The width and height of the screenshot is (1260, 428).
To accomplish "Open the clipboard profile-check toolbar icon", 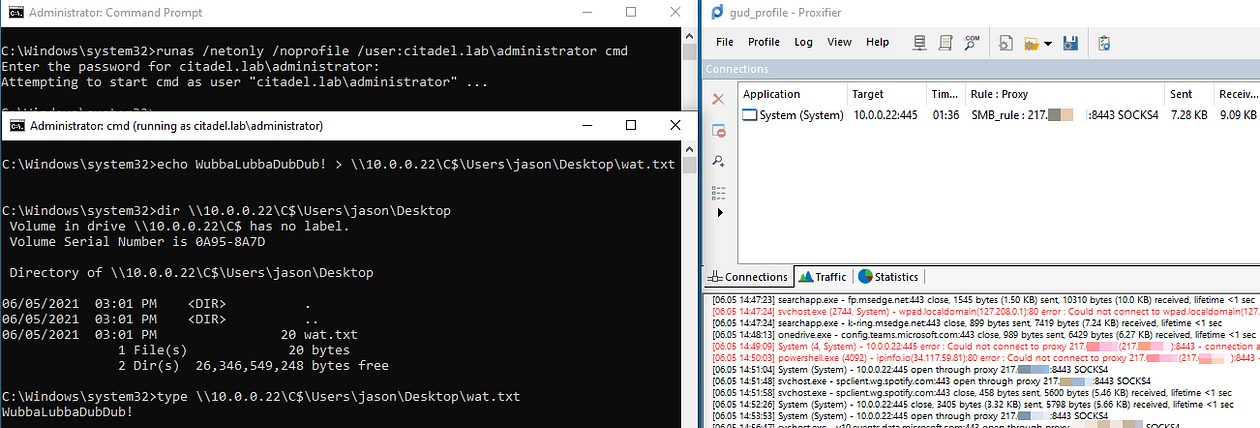I will [1104, 43].
